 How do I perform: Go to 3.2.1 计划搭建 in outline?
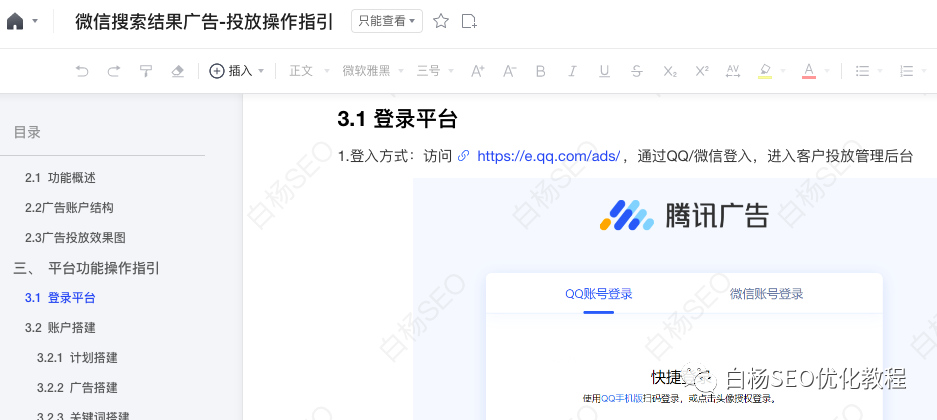coord(77,358)
